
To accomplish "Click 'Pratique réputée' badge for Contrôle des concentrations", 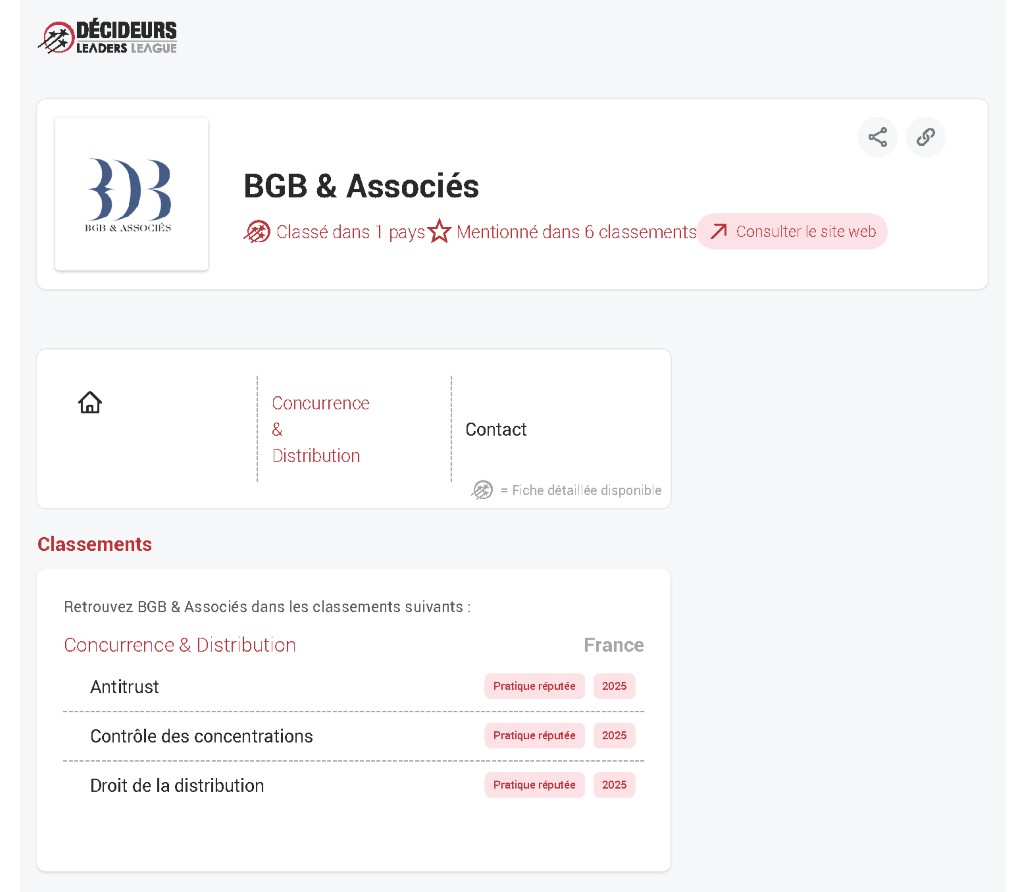I will click(x=534, y=735).
